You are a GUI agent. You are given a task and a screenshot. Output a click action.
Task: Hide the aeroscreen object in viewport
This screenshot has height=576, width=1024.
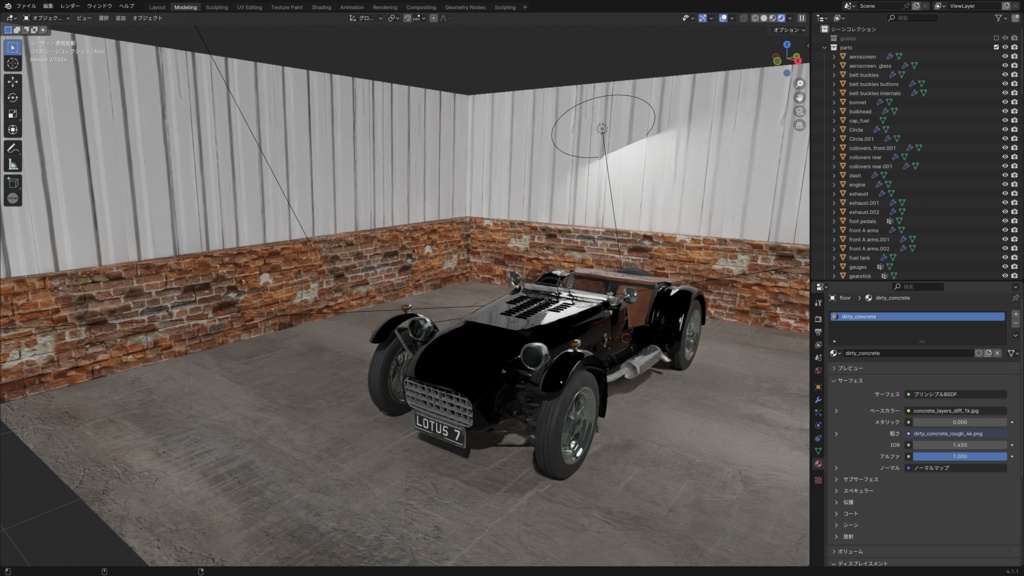point(1005,57)
